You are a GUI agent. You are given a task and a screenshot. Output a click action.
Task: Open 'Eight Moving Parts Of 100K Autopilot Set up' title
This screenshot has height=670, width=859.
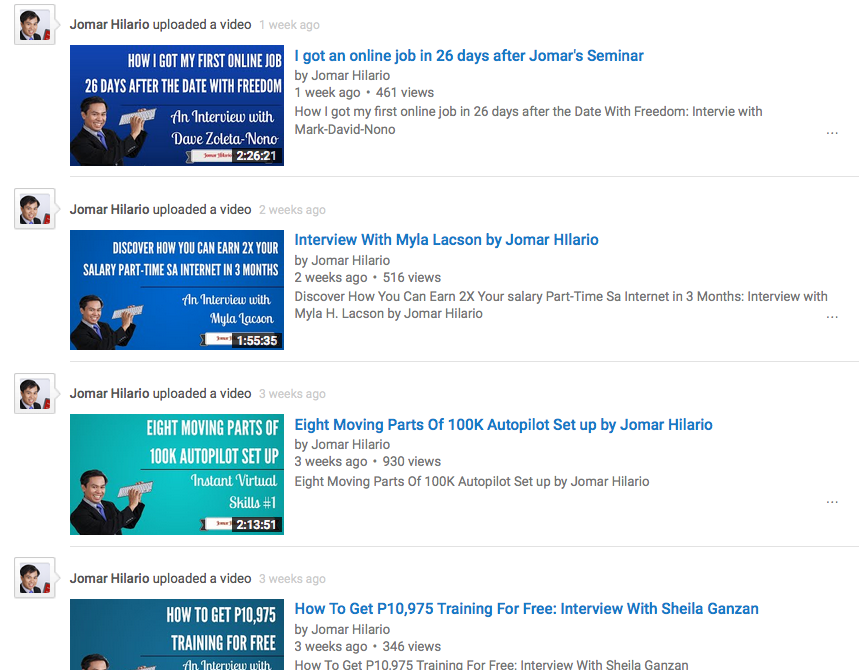[503, 425]
